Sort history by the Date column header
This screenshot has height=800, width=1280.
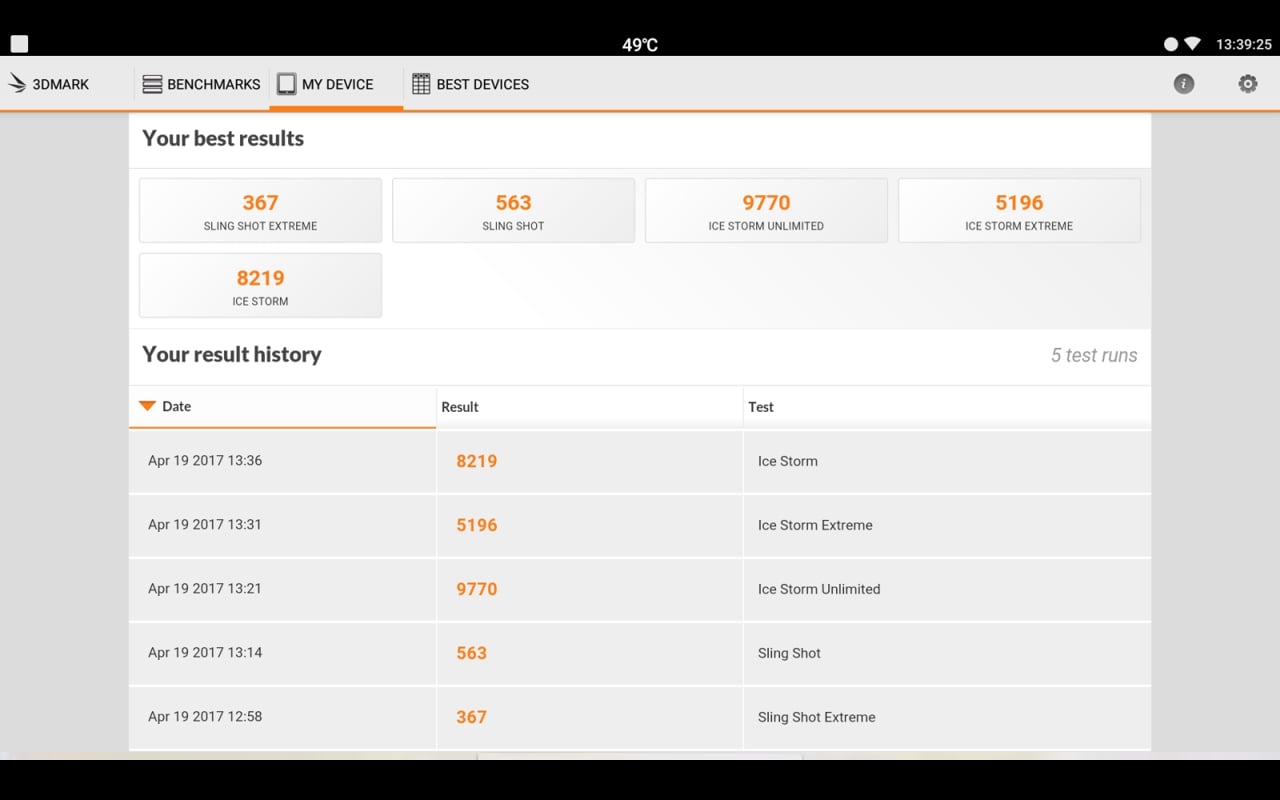(x=282, y=407)
